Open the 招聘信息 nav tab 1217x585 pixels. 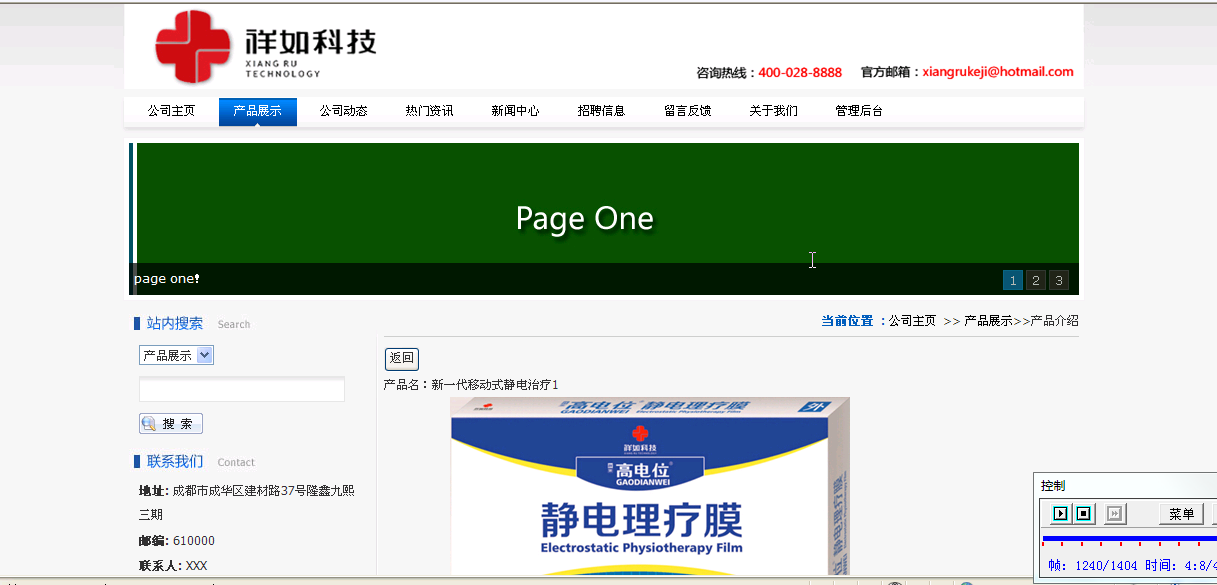(601, 111)
